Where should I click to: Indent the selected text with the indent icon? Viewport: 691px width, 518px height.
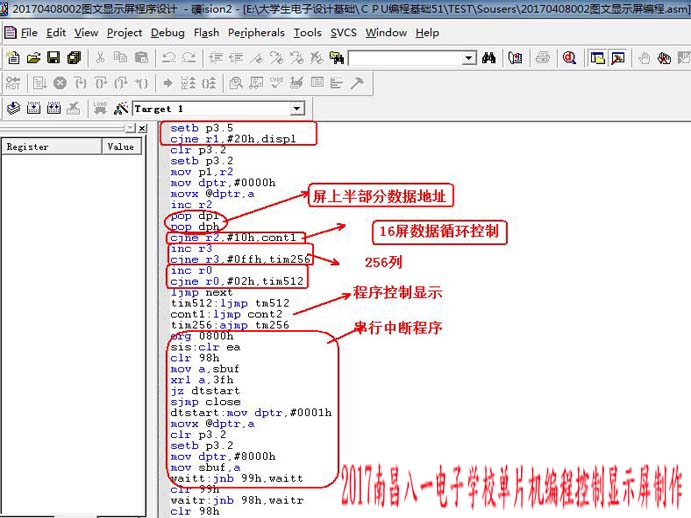click(x=216, y=58)
